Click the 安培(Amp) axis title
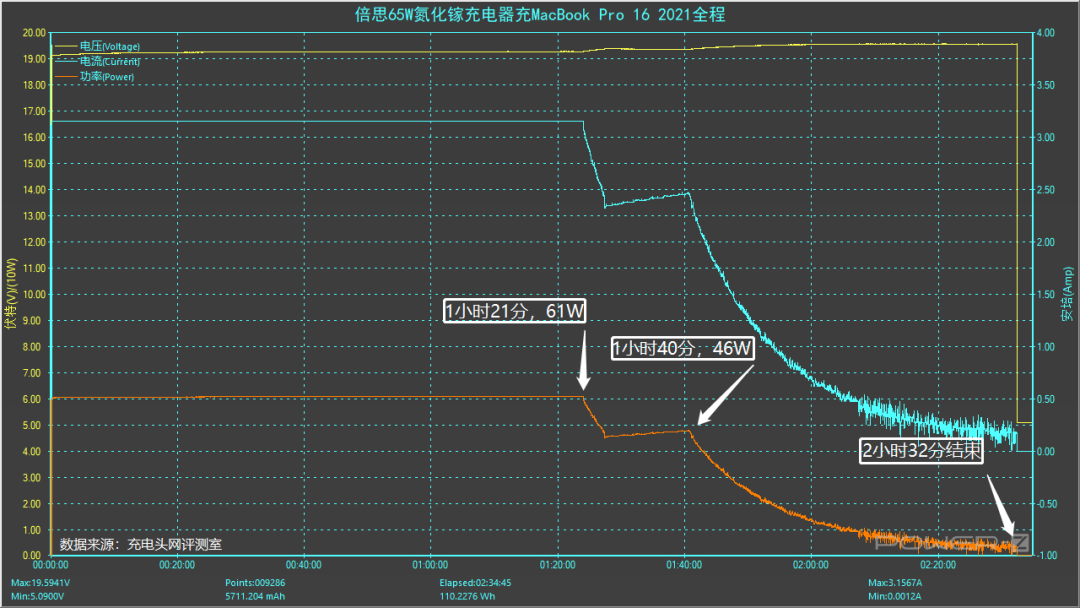The width and height of the screenshot is (1080, 608). click(x=1067, y=294)
